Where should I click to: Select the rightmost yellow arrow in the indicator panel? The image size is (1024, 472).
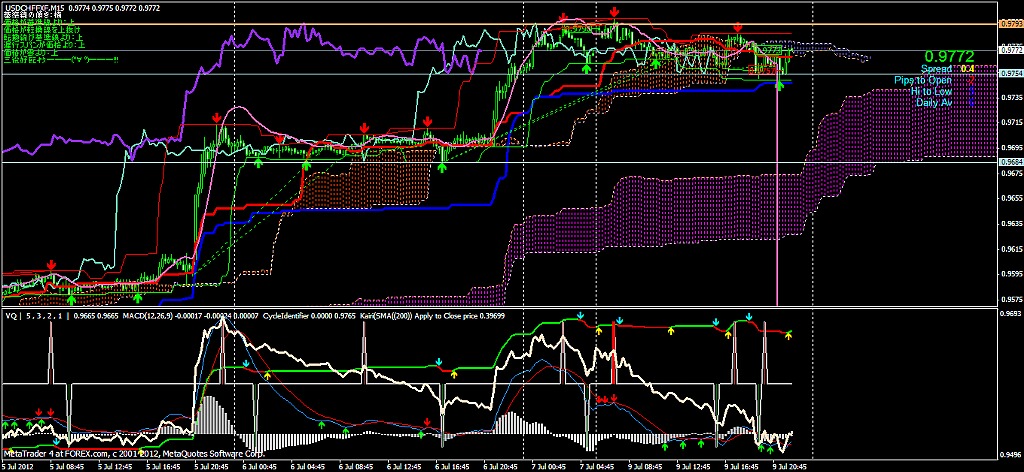(x=789, y=335)
